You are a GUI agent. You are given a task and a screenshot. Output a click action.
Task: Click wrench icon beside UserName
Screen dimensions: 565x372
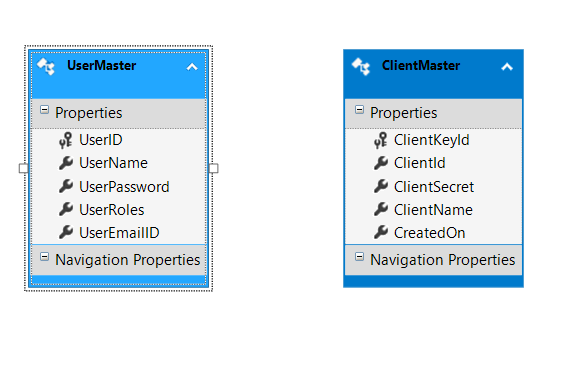tap(66, 163)
